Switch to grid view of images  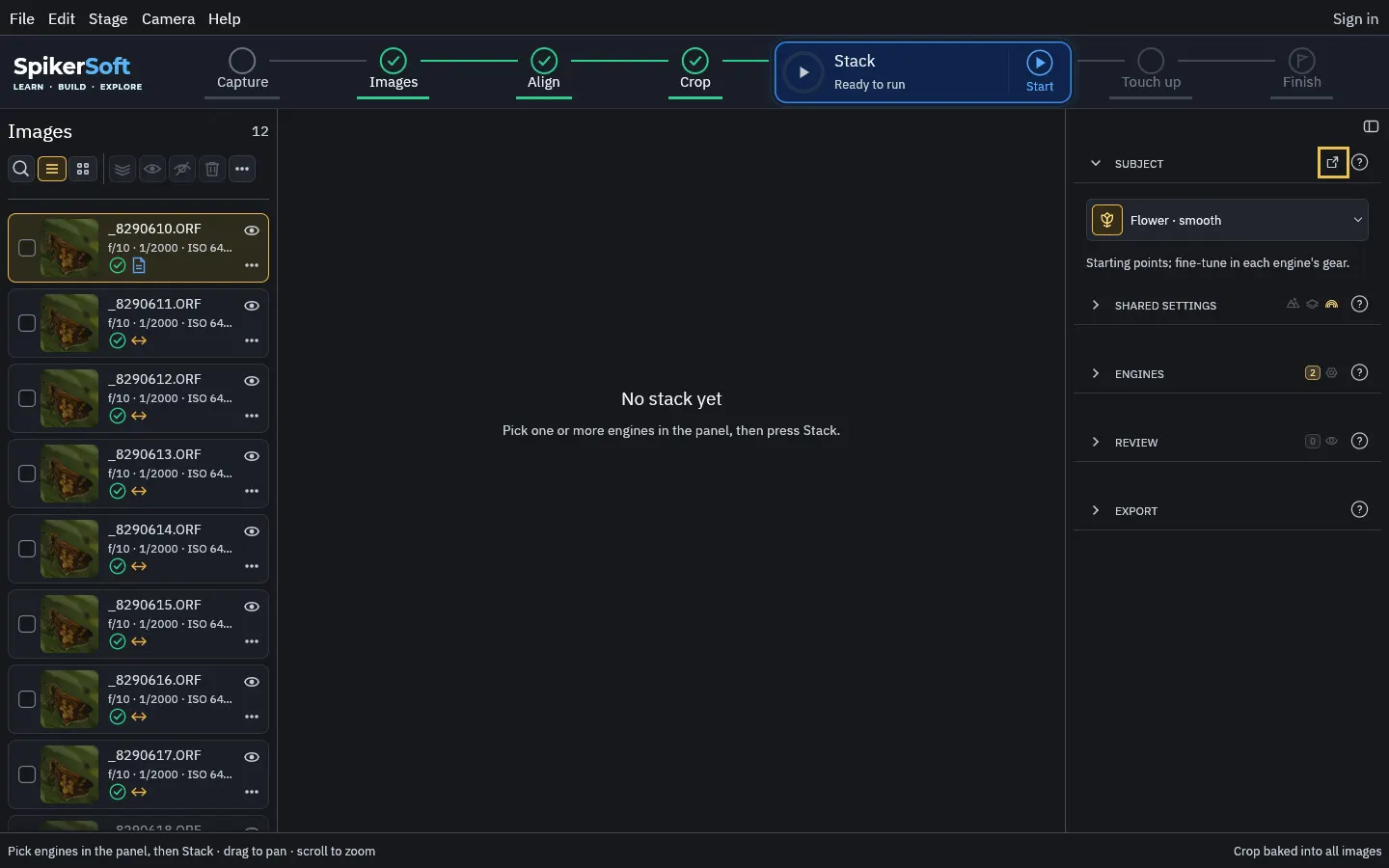83,169
